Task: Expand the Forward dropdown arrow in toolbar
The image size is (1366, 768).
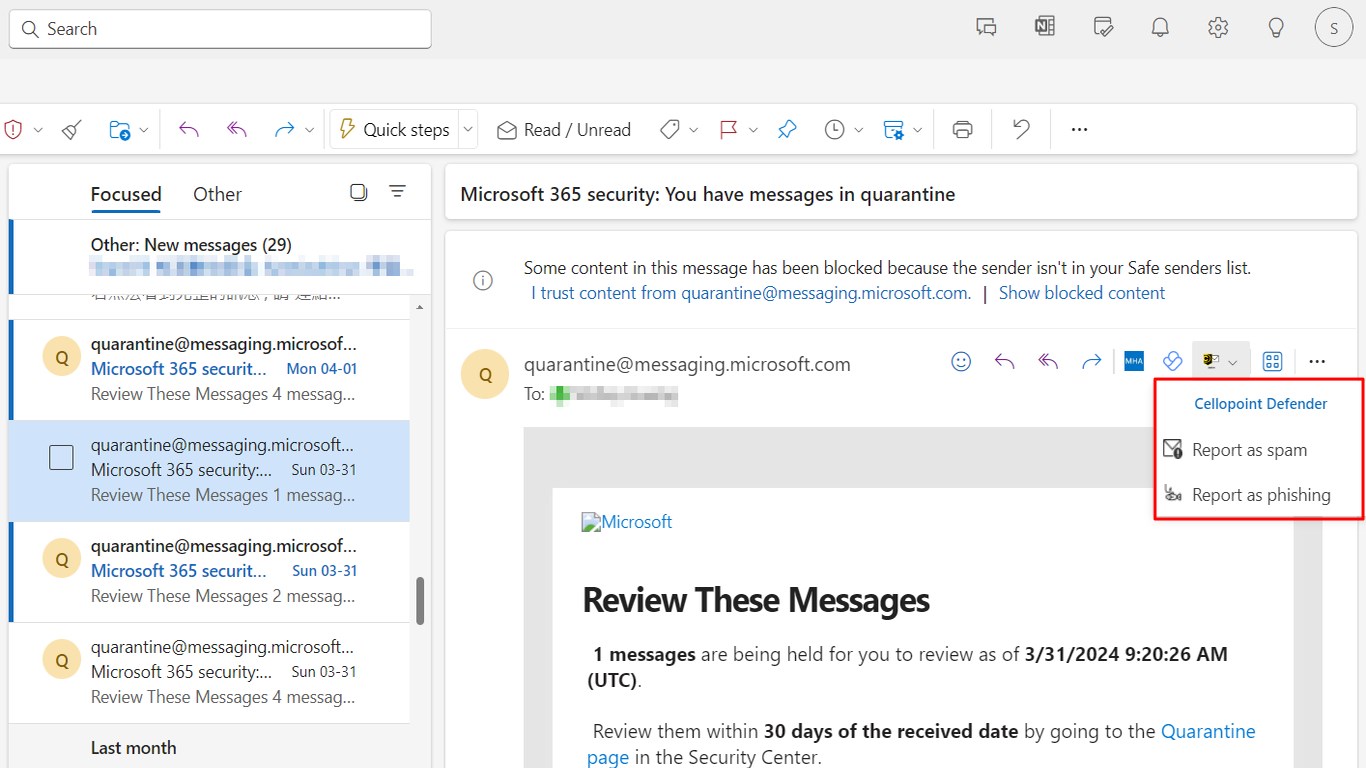Action: pyautogui.click(x=309, y=131)
